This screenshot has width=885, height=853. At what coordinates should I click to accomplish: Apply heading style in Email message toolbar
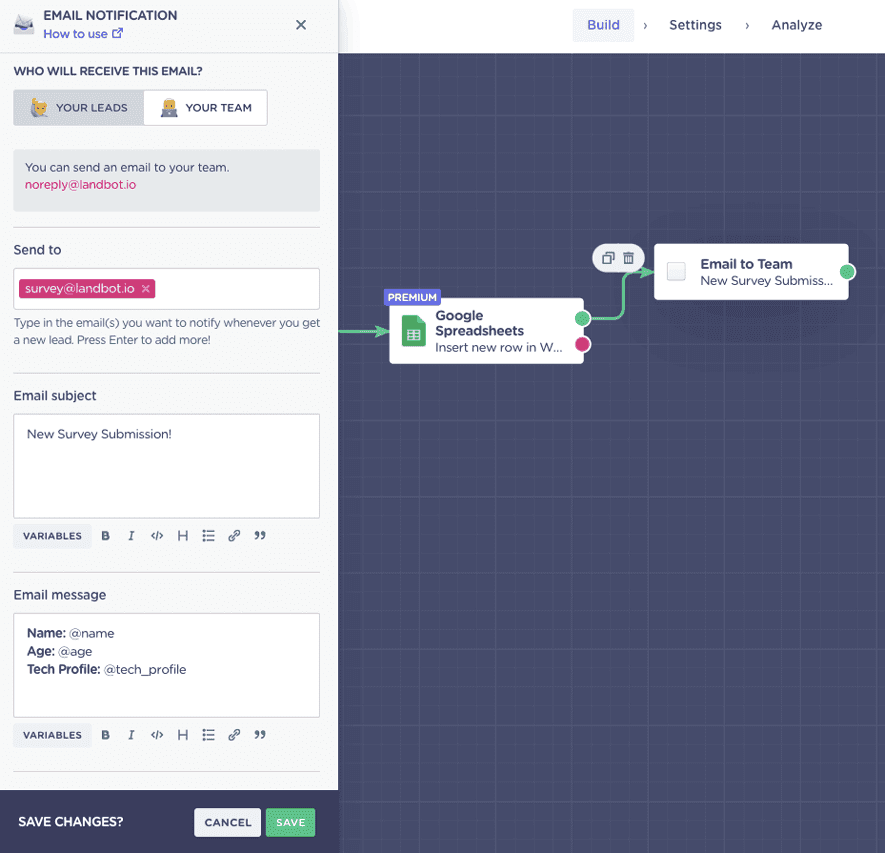(x=182, y=735)
